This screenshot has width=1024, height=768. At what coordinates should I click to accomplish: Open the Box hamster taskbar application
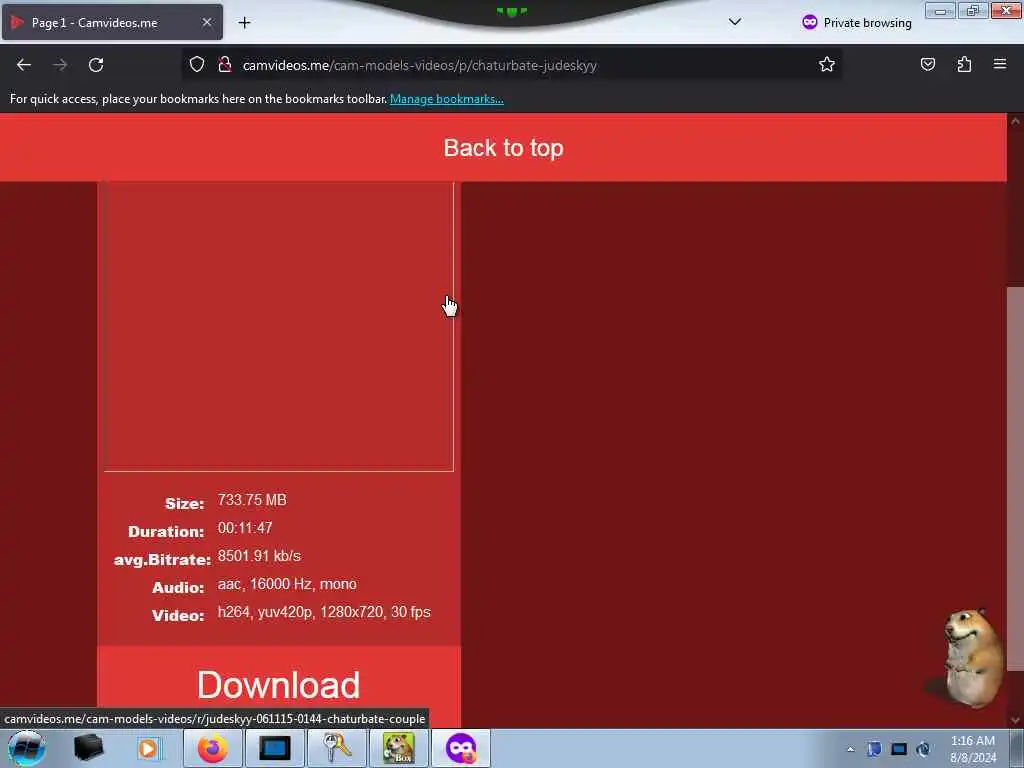398,748
